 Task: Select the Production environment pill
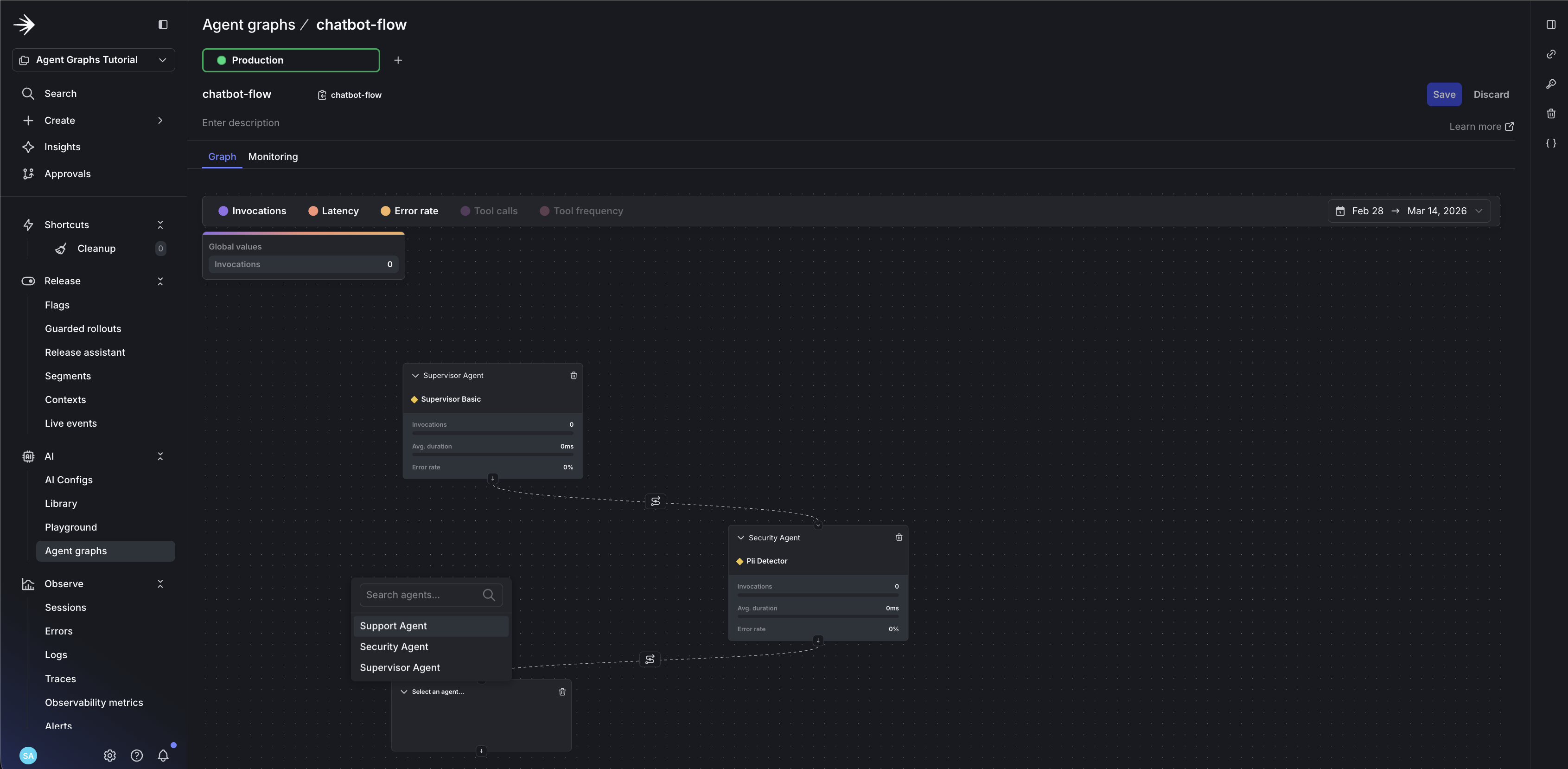(290, 60)
